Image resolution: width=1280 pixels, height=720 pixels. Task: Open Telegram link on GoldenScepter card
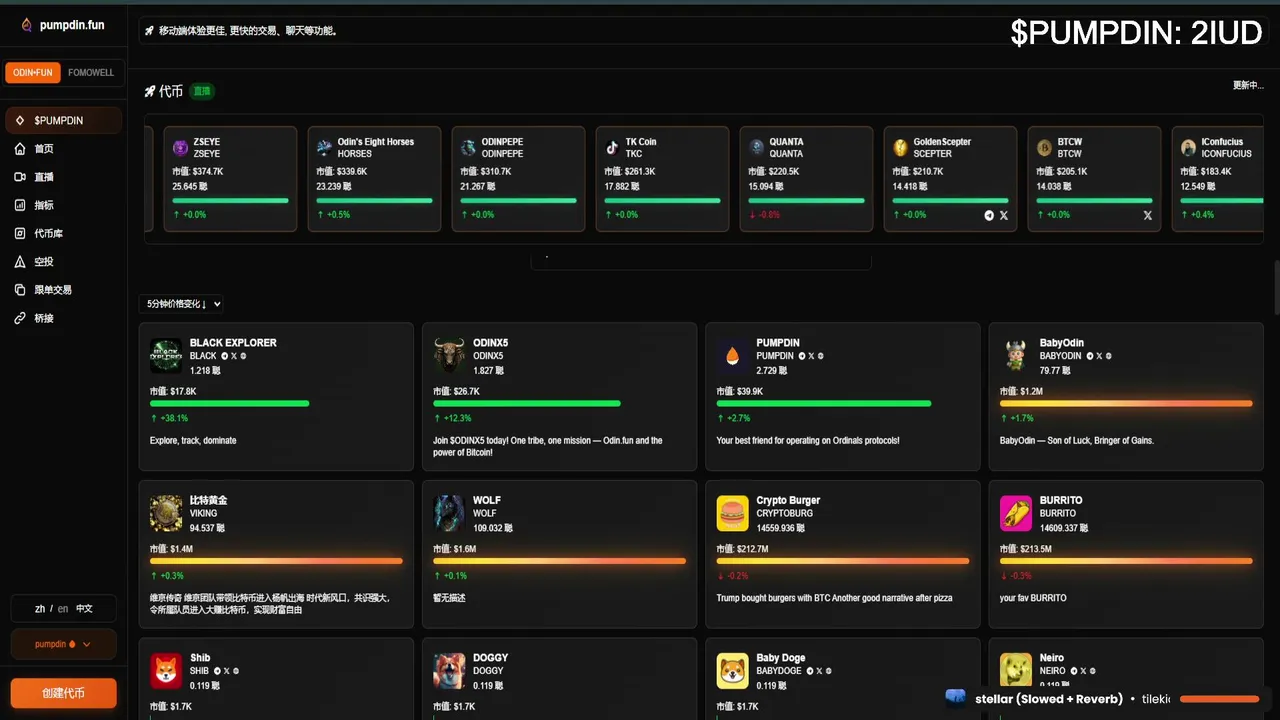990,215
